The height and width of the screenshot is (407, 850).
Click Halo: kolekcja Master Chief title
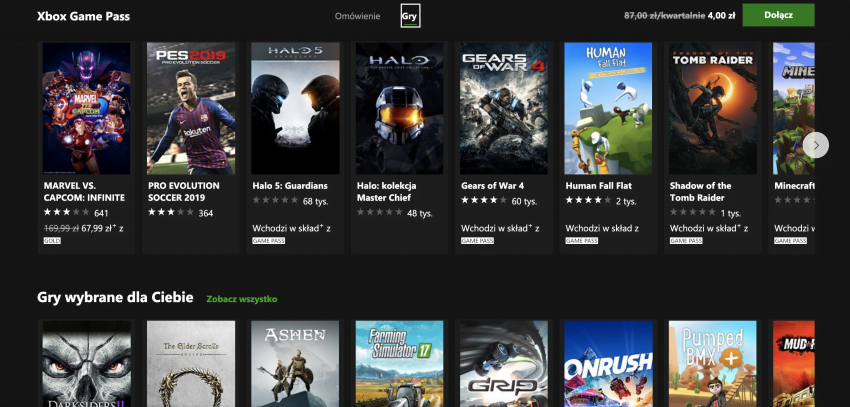pos(387,192)
